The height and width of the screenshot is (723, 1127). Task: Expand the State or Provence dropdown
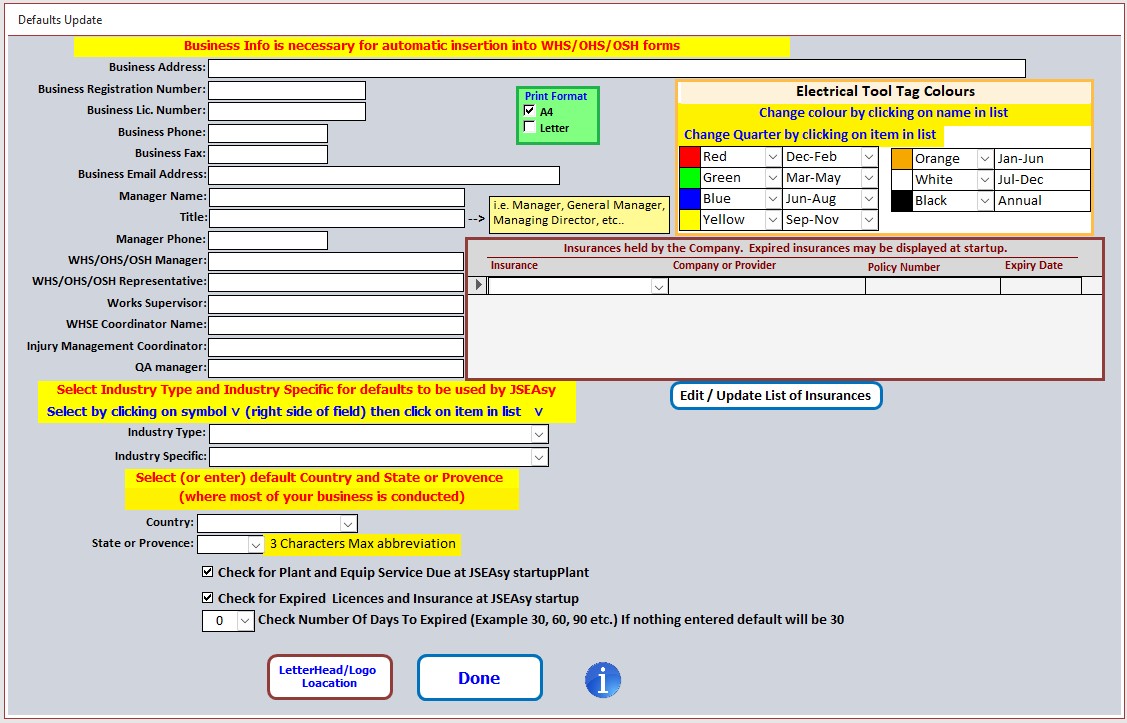(x=255, y=545)
